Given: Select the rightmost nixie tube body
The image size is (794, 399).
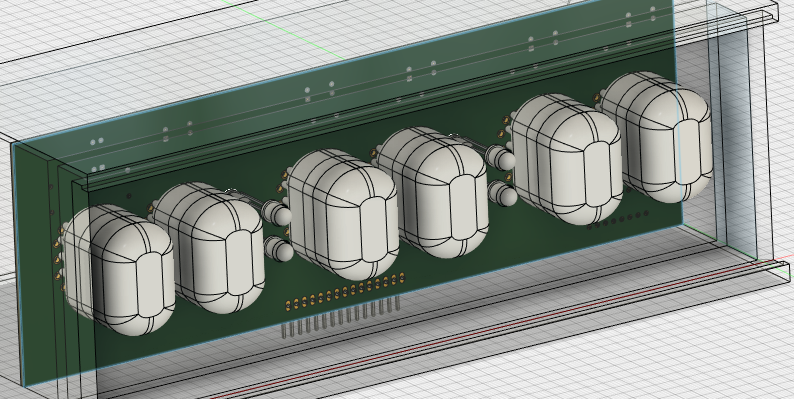Looking at the screenshot, I should pyautogui.click(x=656, y=137).
